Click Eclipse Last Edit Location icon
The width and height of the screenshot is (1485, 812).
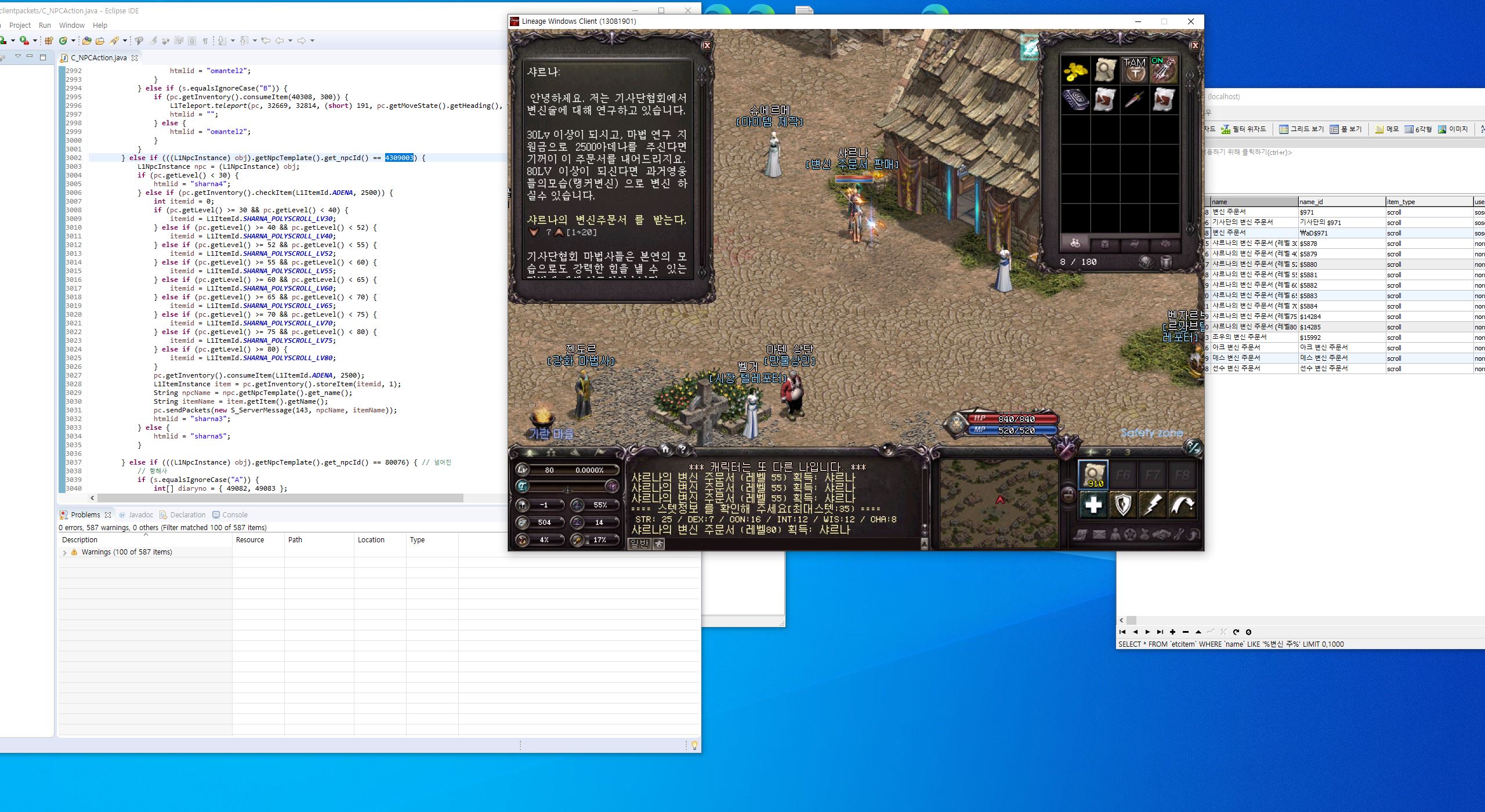point(266,41)
